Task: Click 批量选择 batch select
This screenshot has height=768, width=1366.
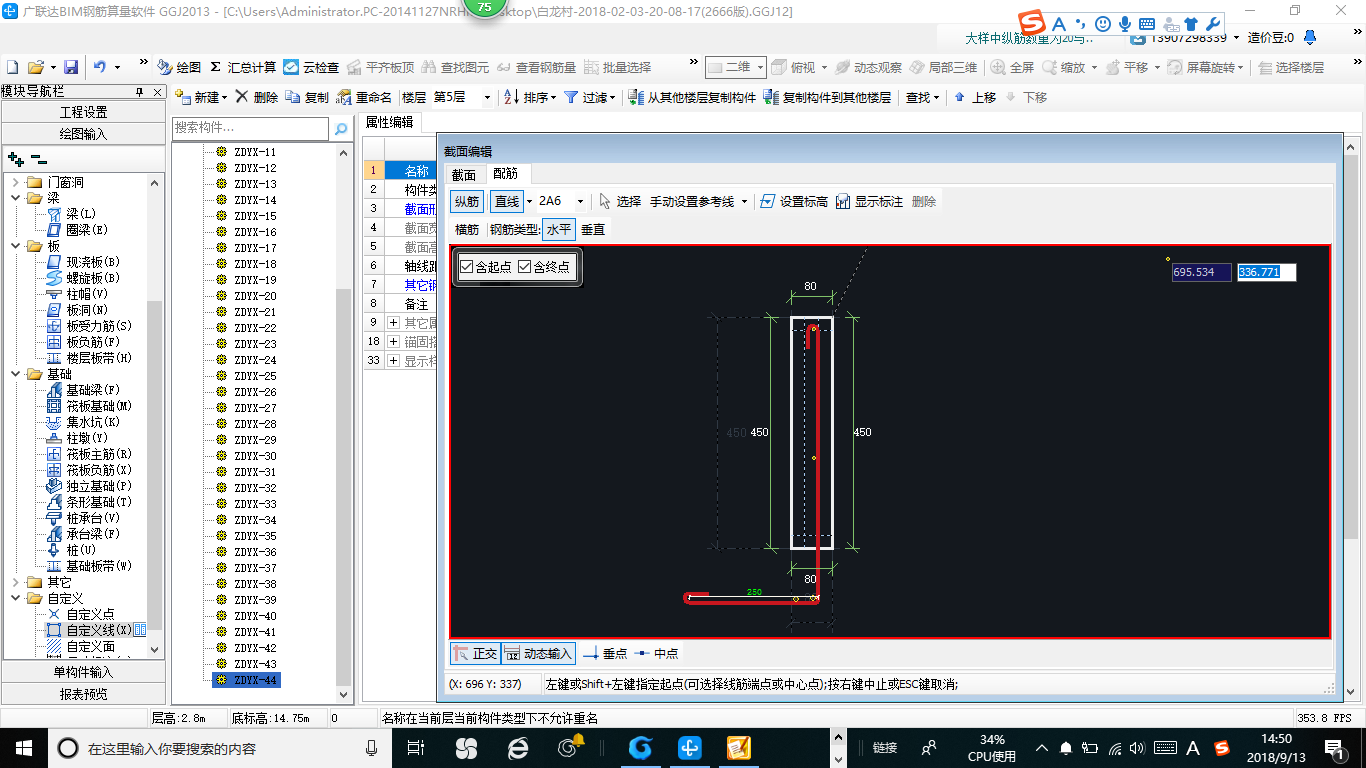Action: pyautogui.click(x=617, y=67)
